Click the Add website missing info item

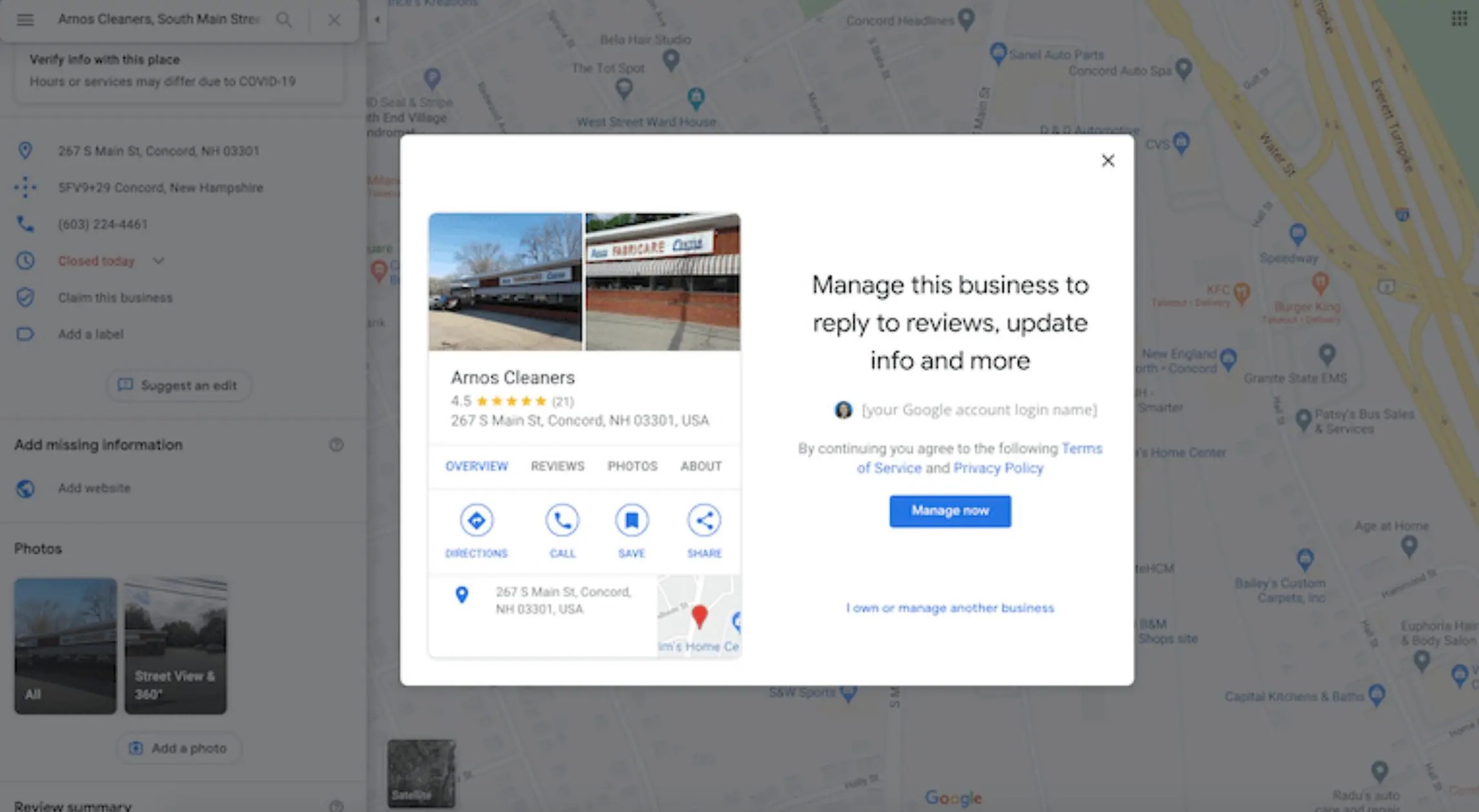pos(94,488)
